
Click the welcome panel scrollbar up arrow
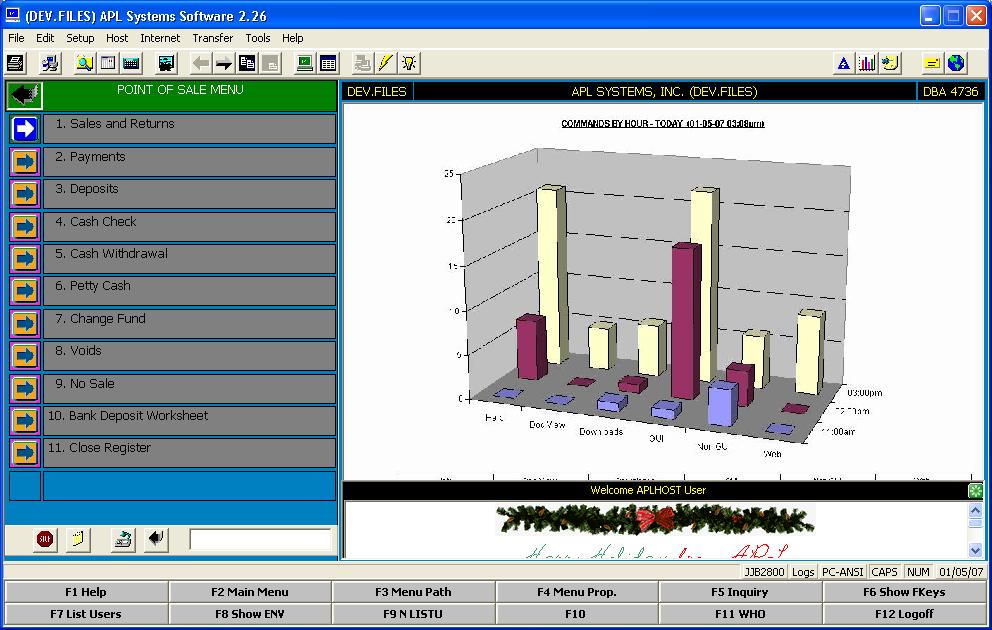click(975, 510)
